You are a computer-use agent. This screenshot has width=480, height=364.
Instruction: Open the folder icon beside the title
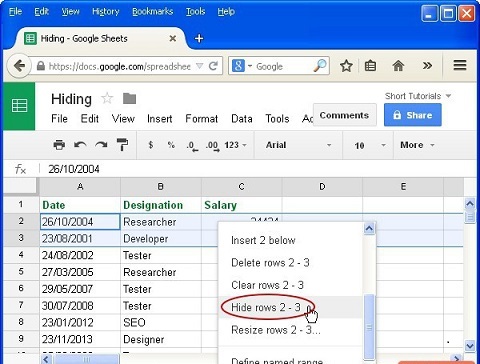pos(129,99)
